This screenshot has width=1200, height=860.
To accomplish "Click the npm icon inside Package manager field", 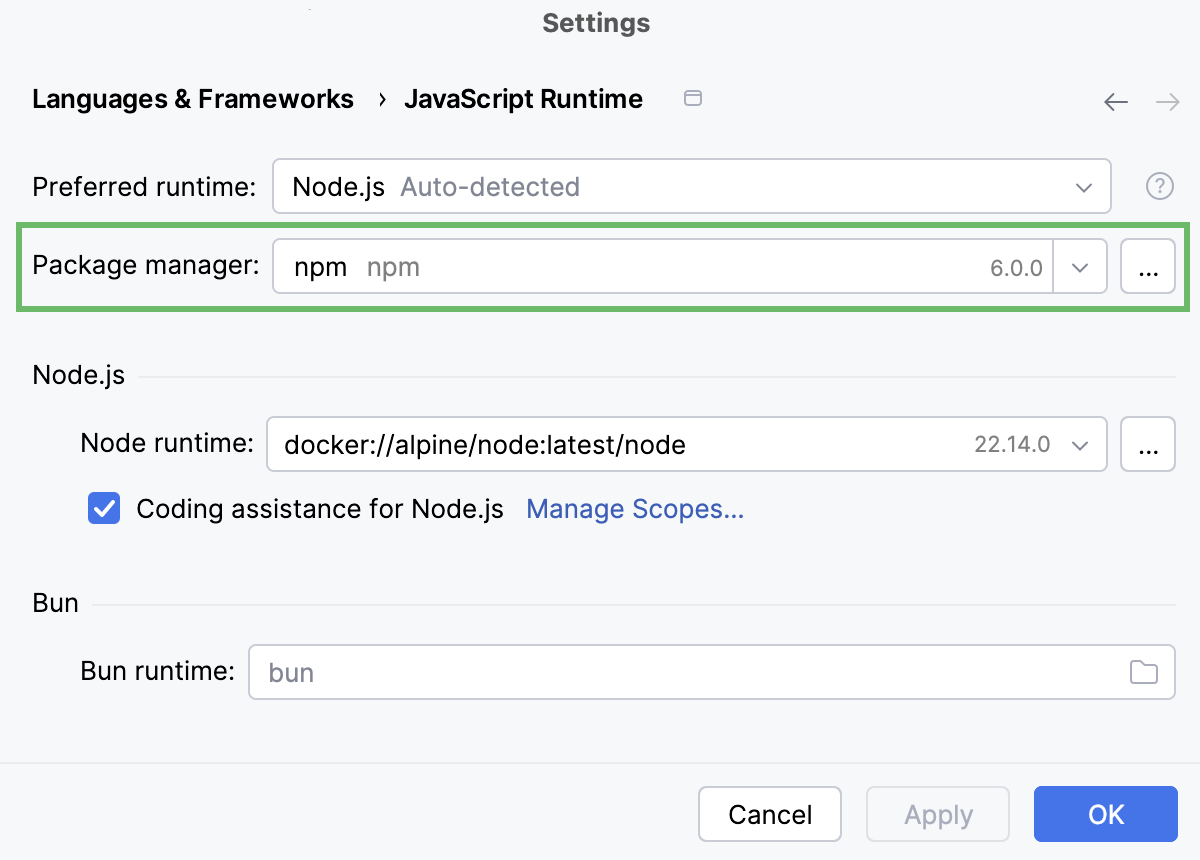I will click(318, 266).
